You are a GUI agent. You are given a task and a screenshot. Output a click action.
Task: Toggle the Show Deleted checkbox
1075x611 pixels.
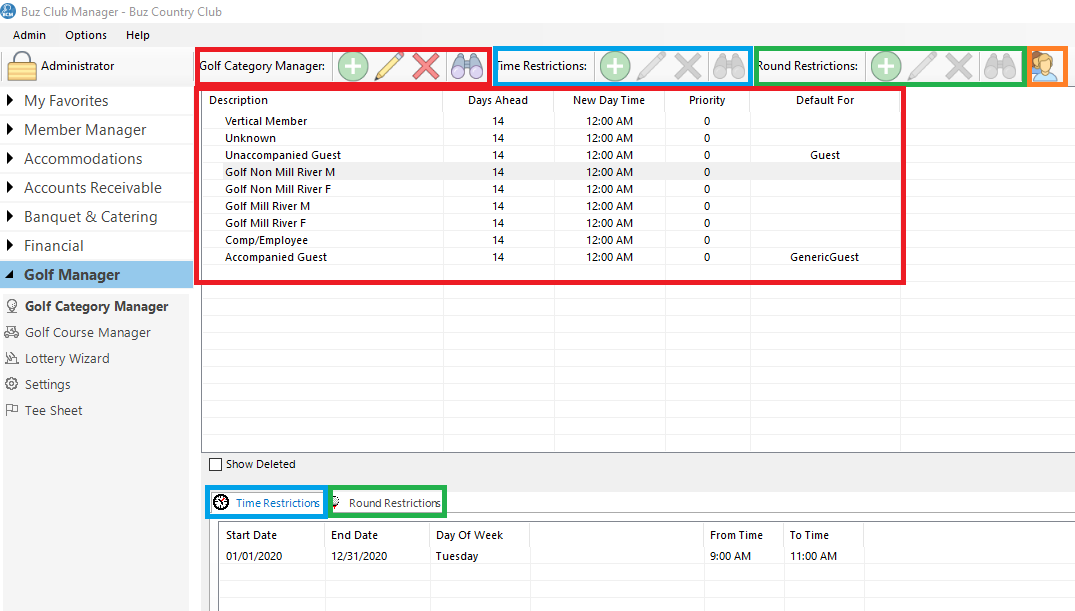215,464
